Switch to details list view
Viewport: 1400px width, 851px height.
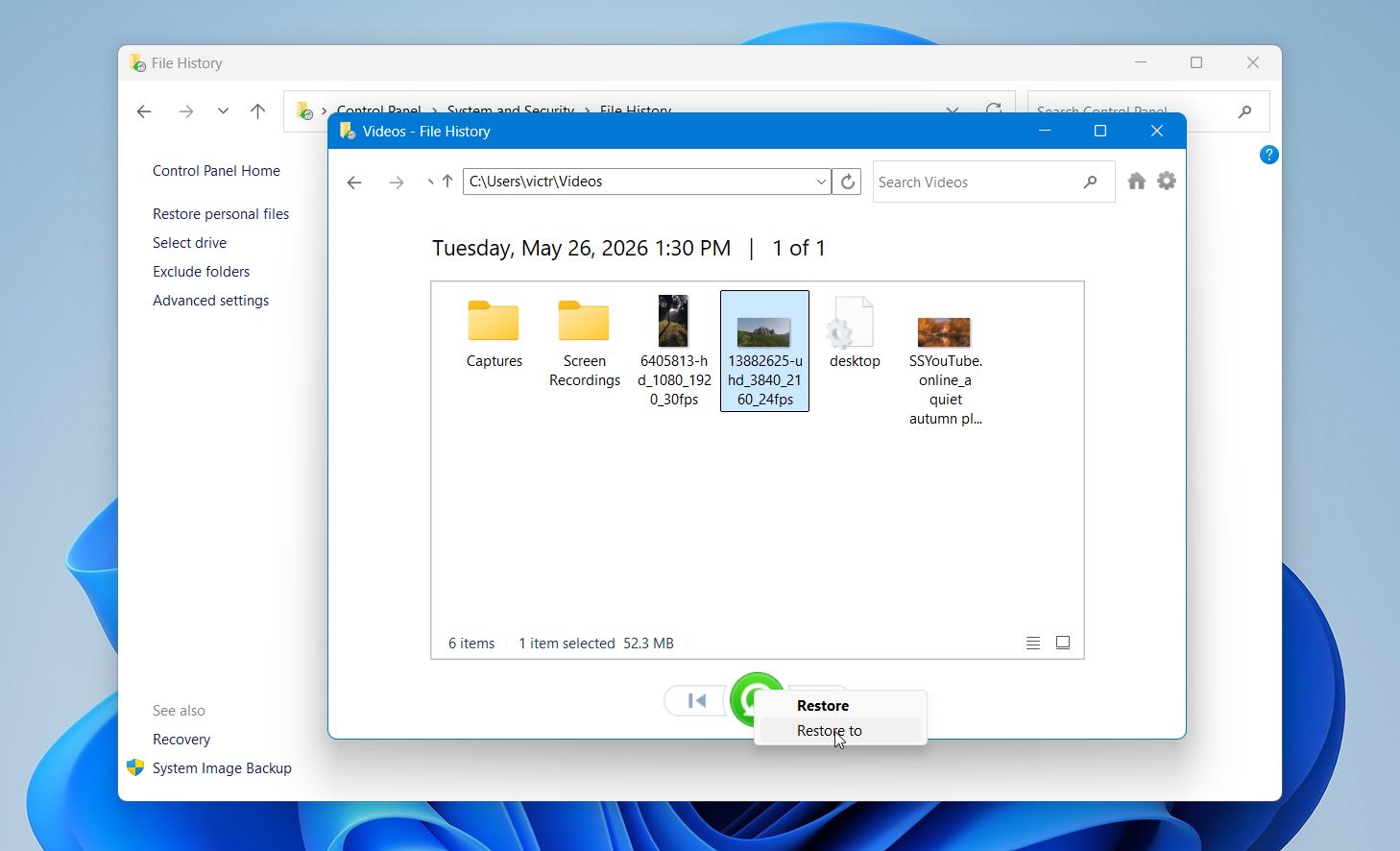[x=1033, y=643]
